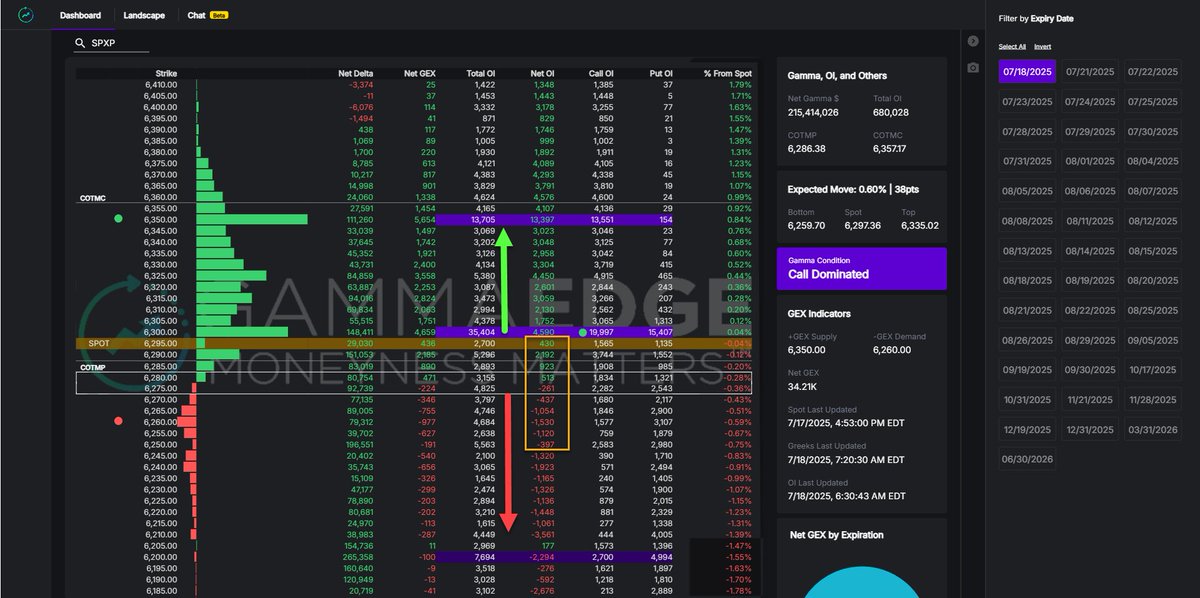Choose the 09/30/2025 expiry button
1200x598 pixels.
coord(1090,369)
